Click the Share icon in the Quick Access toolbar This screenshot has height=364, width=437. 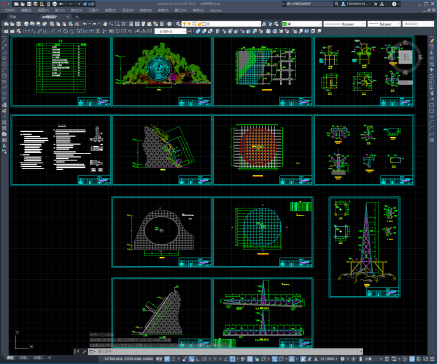click(x=85, y=4)
